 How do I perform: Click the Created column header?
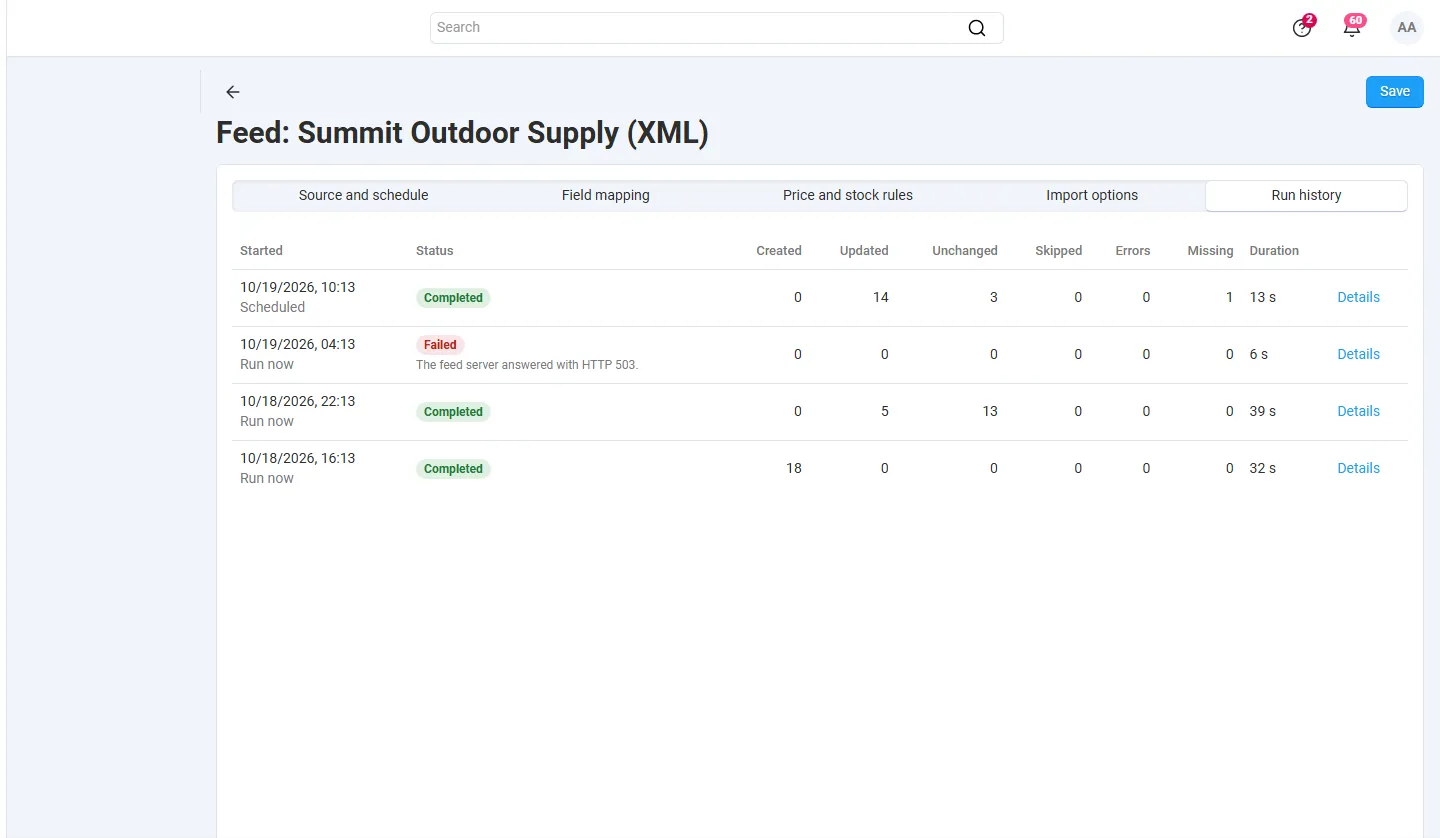(779, 251)
